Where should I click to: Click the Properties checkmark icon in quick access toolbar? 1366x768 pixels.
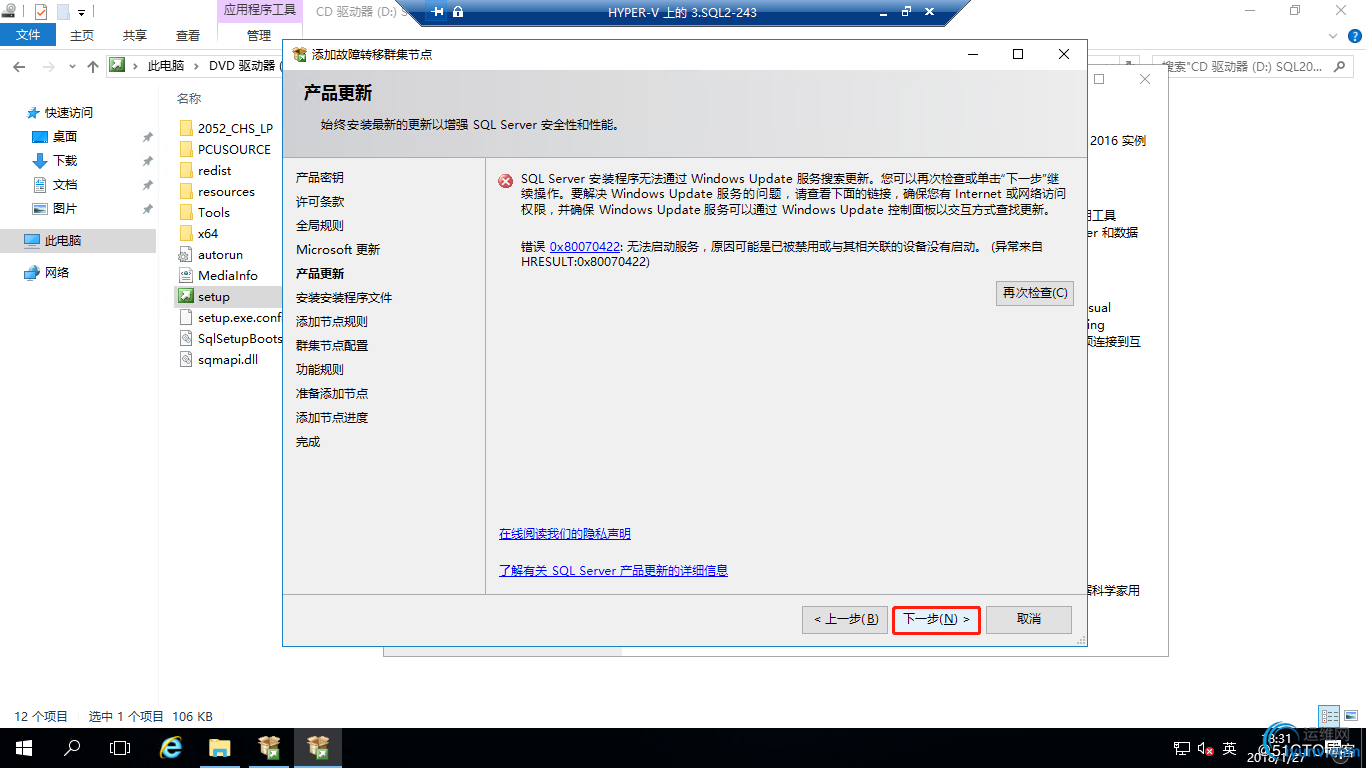click(x=41, y=12)
